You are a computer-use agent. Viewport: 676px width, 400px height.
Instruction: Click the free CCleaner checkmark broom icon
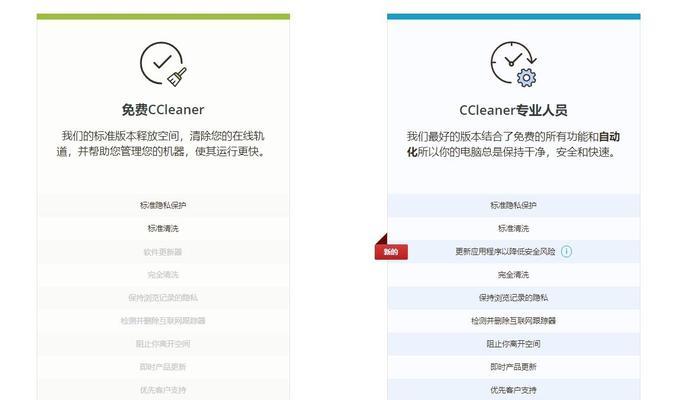pos(163,64)
